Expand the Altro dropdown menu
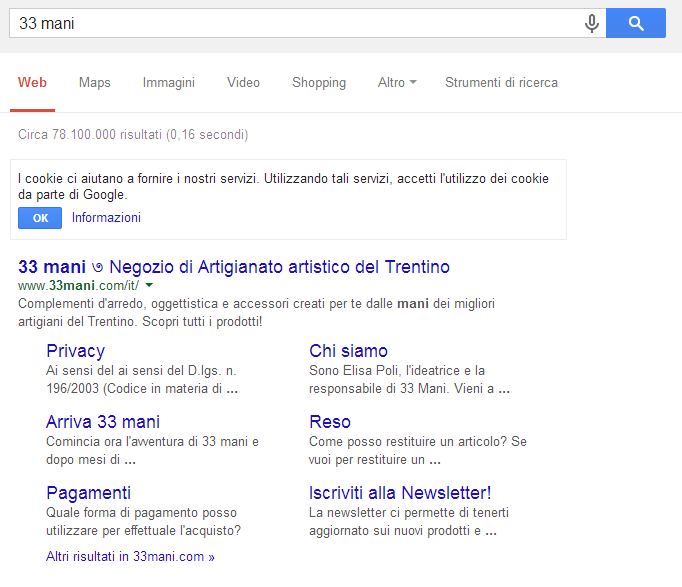This screenshot has height=587, width=682. [x=397, y=82]
